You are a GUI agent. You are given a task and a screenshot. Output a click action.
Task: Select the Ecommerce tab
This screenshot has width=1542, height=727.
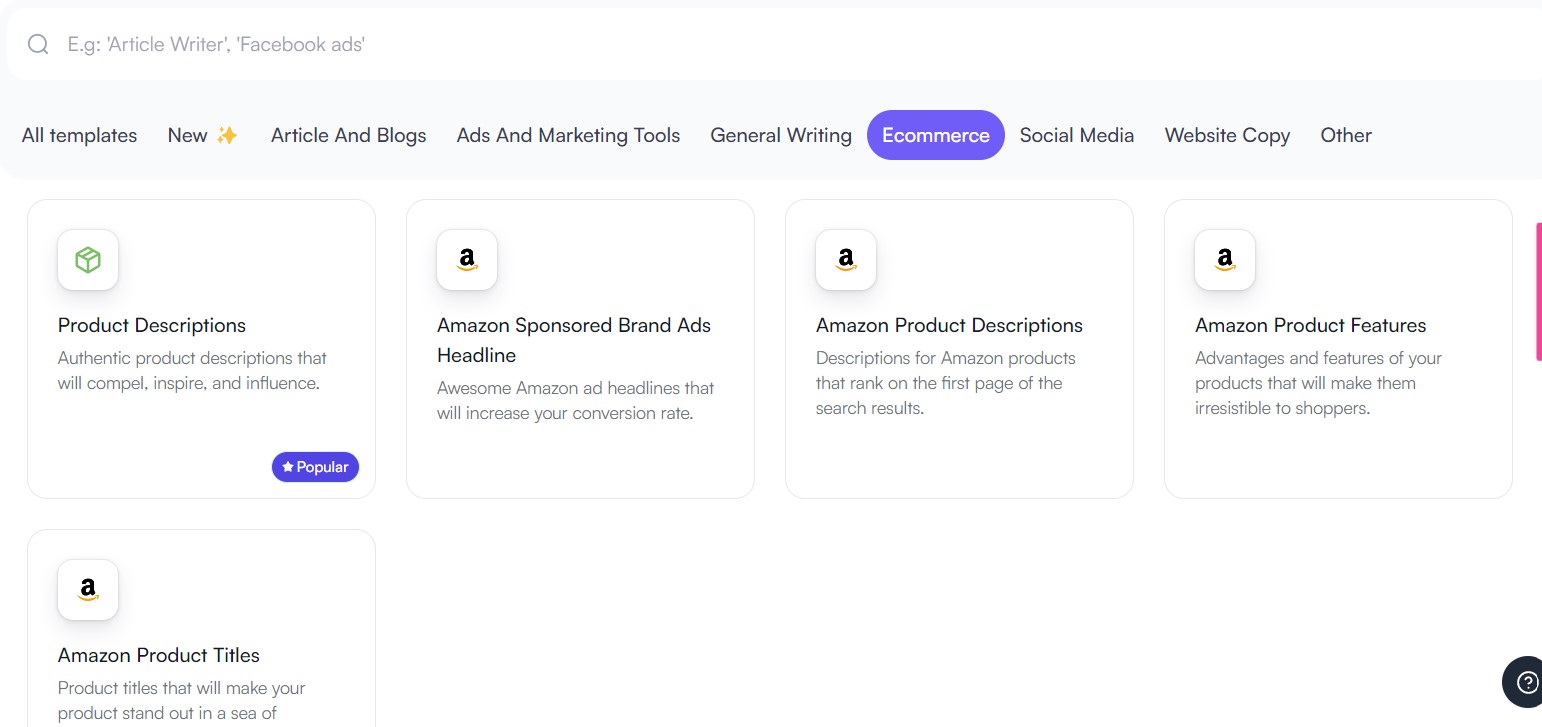pyautogui.click(x=936, y=135)
